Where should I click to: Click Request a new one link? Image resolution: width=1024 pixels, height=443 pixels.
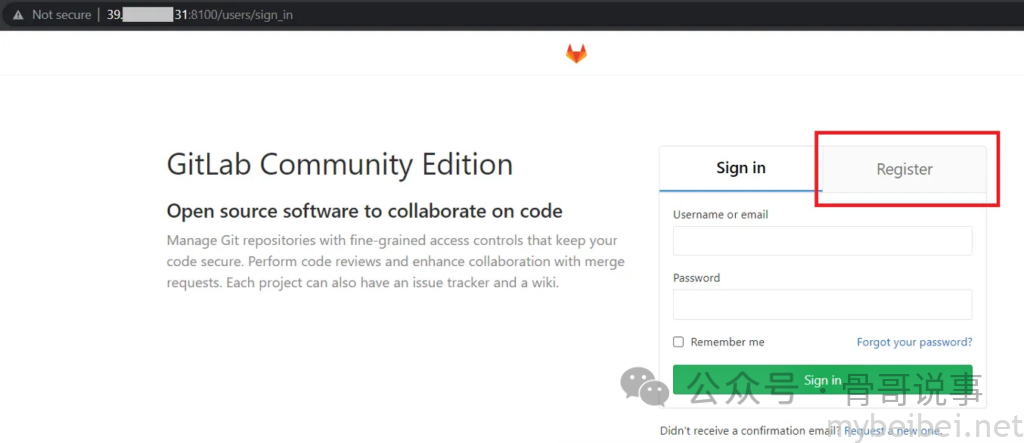tap(893, 431)
